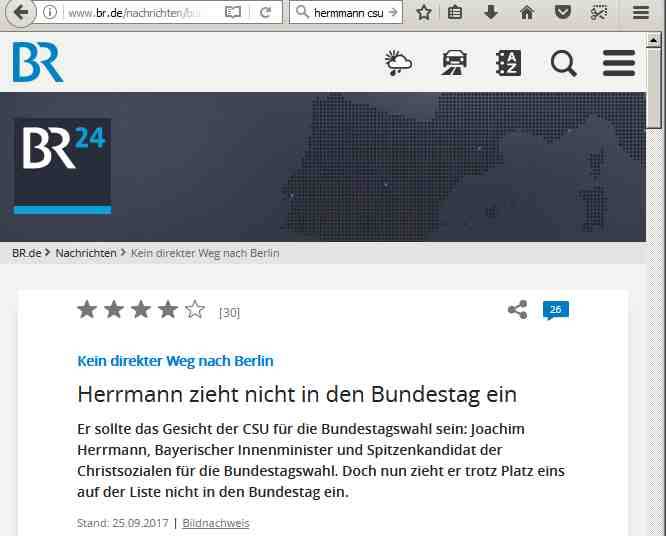The image size is (666, 536).
Task: Go back with the browser back arrow
Action: (20, 12)
